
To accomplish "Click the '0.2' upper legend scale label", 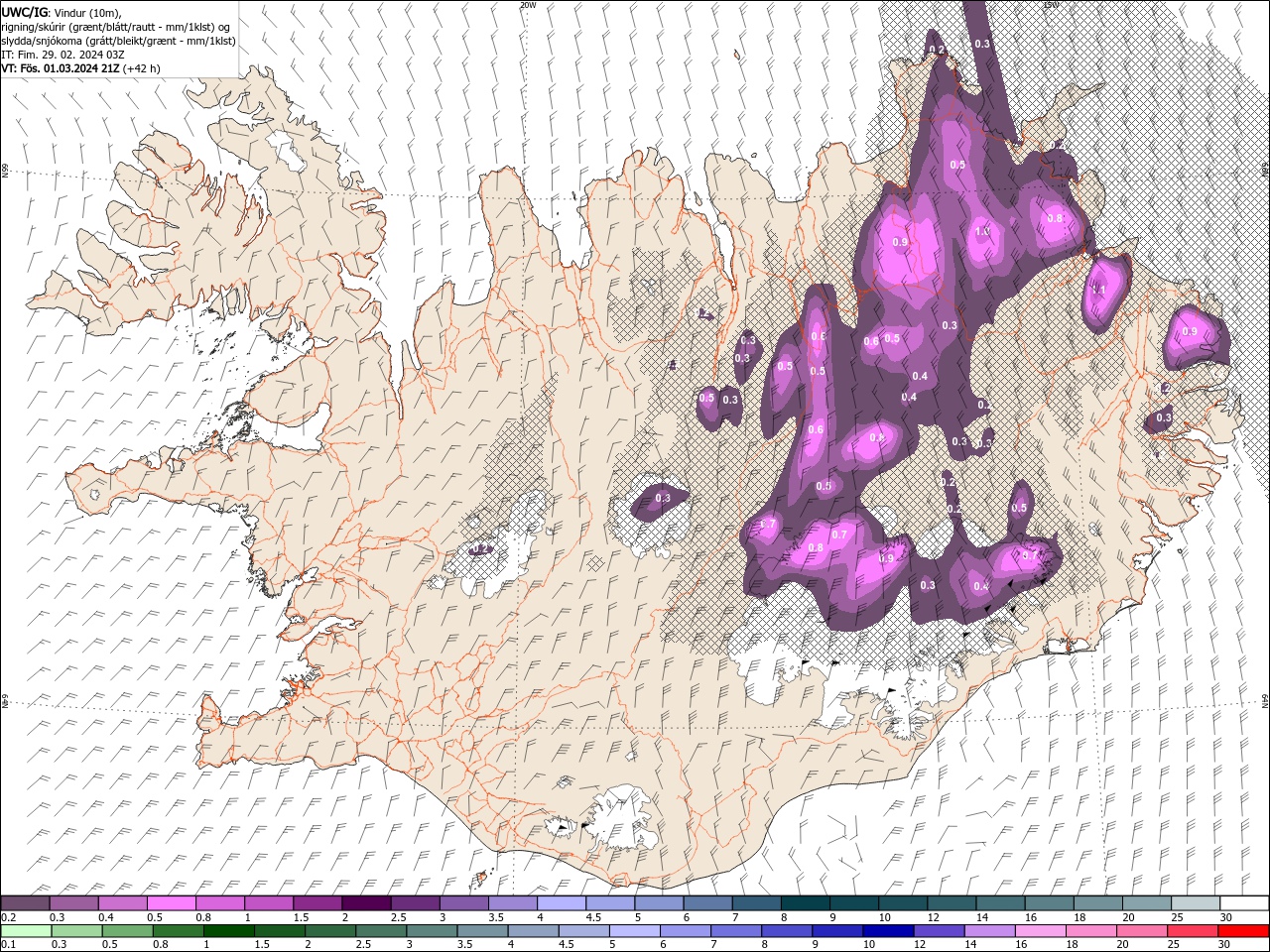I will pyautogui.click(x=8, y=917).
